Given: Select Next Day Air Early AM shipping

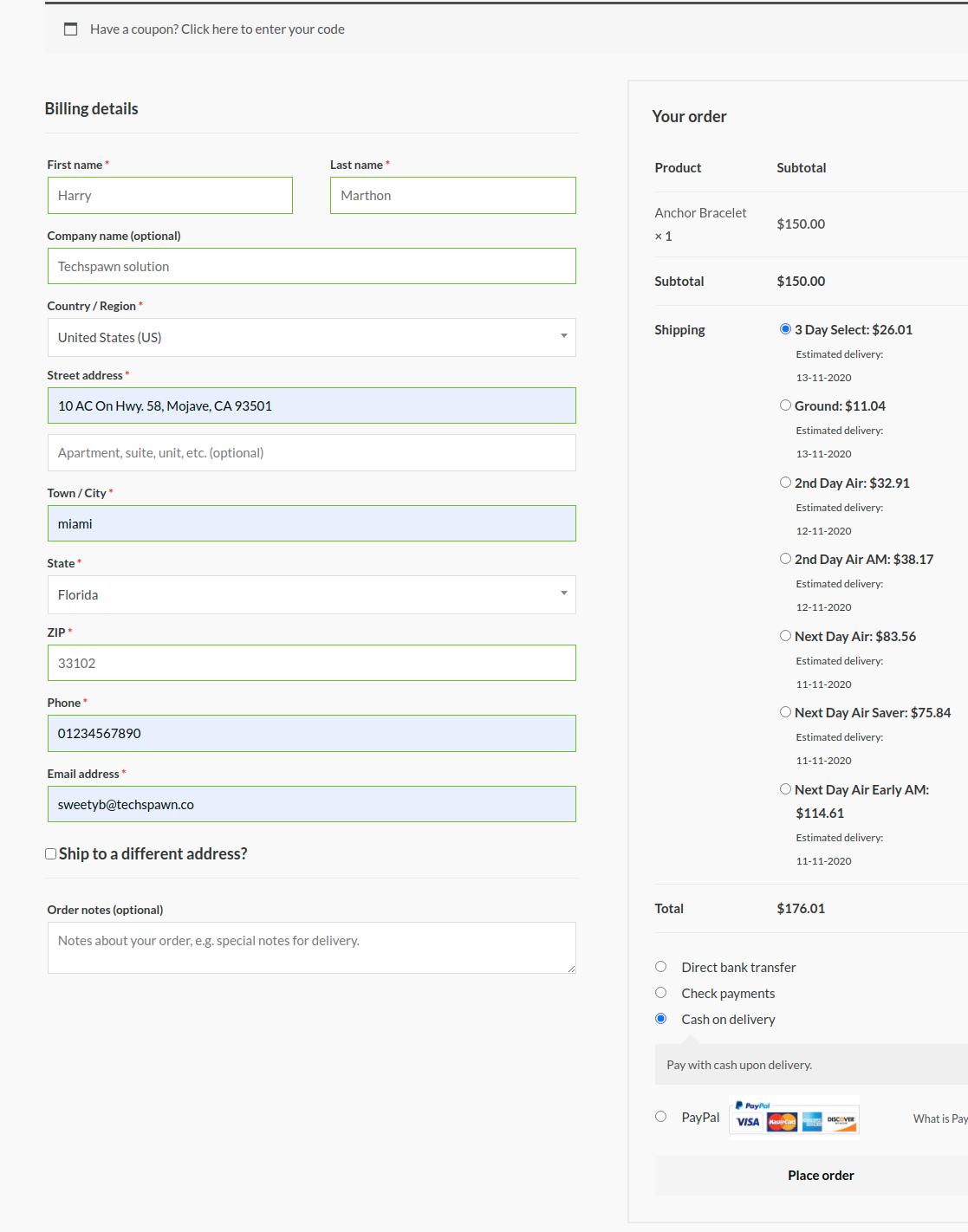Looking at the screenshot, I should click(x=785, y=789).
